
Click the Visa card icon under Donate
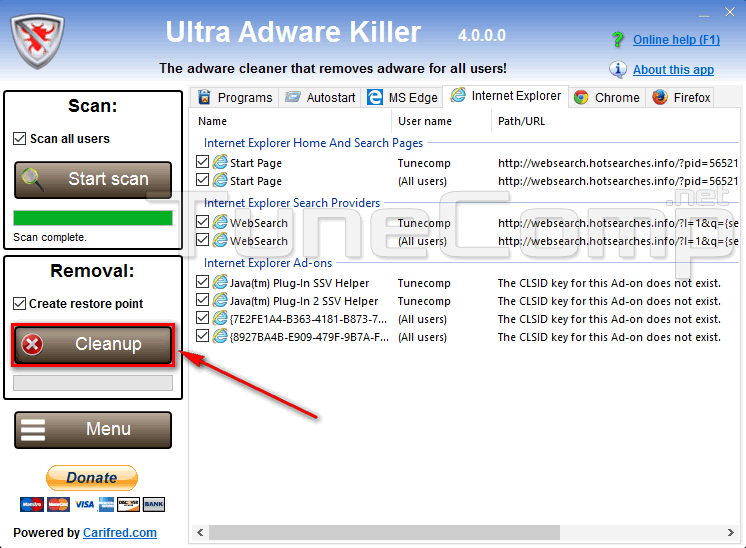84,504
